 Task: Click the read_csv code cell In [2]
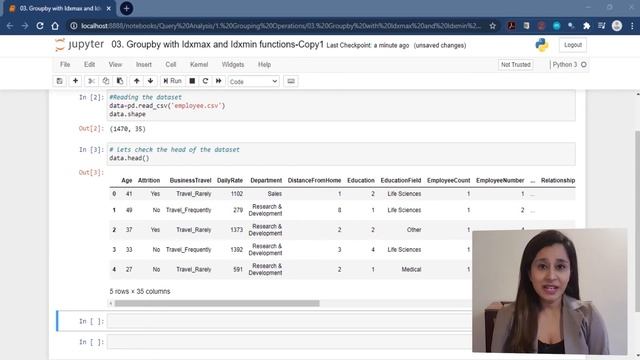coord(341,106)
